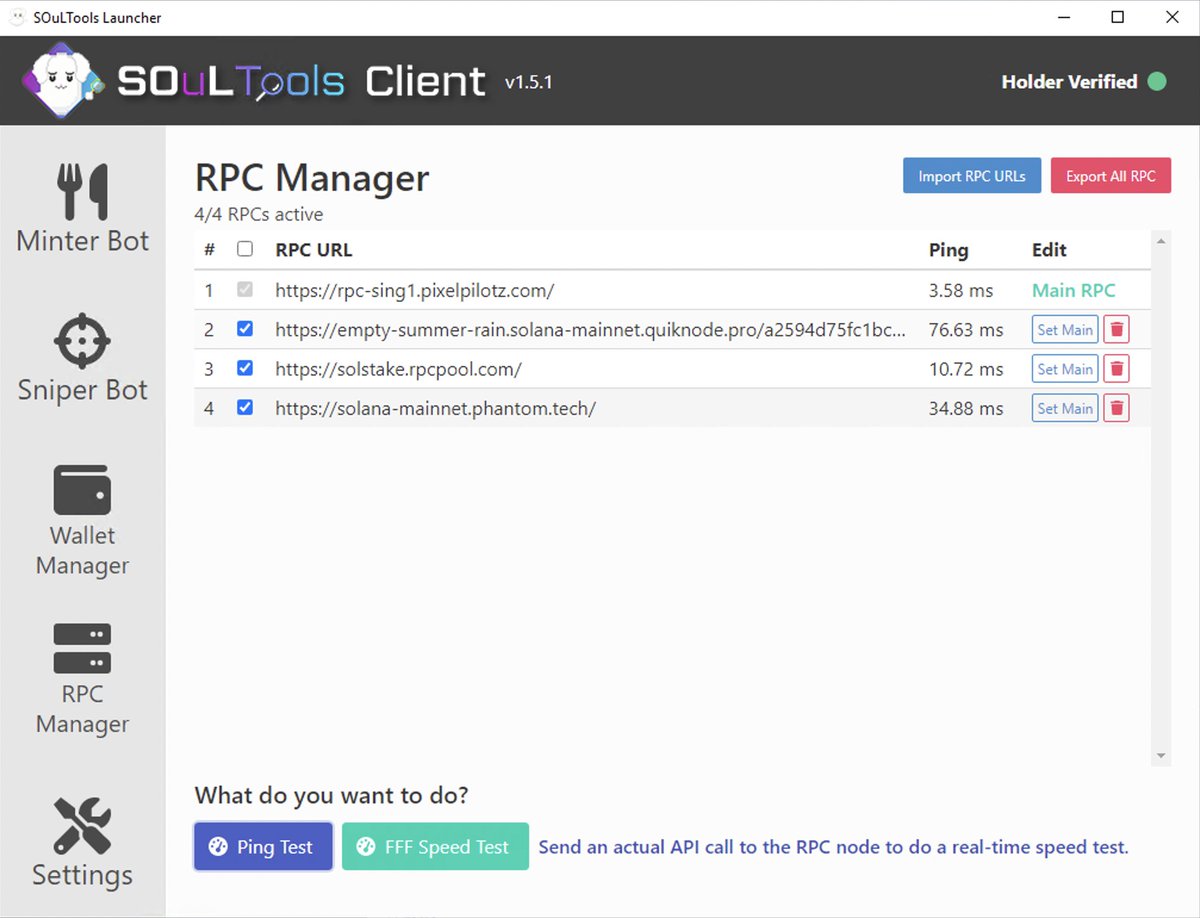Switch to Settings section label
This screenshot has width=1200, height=918.
83,875
